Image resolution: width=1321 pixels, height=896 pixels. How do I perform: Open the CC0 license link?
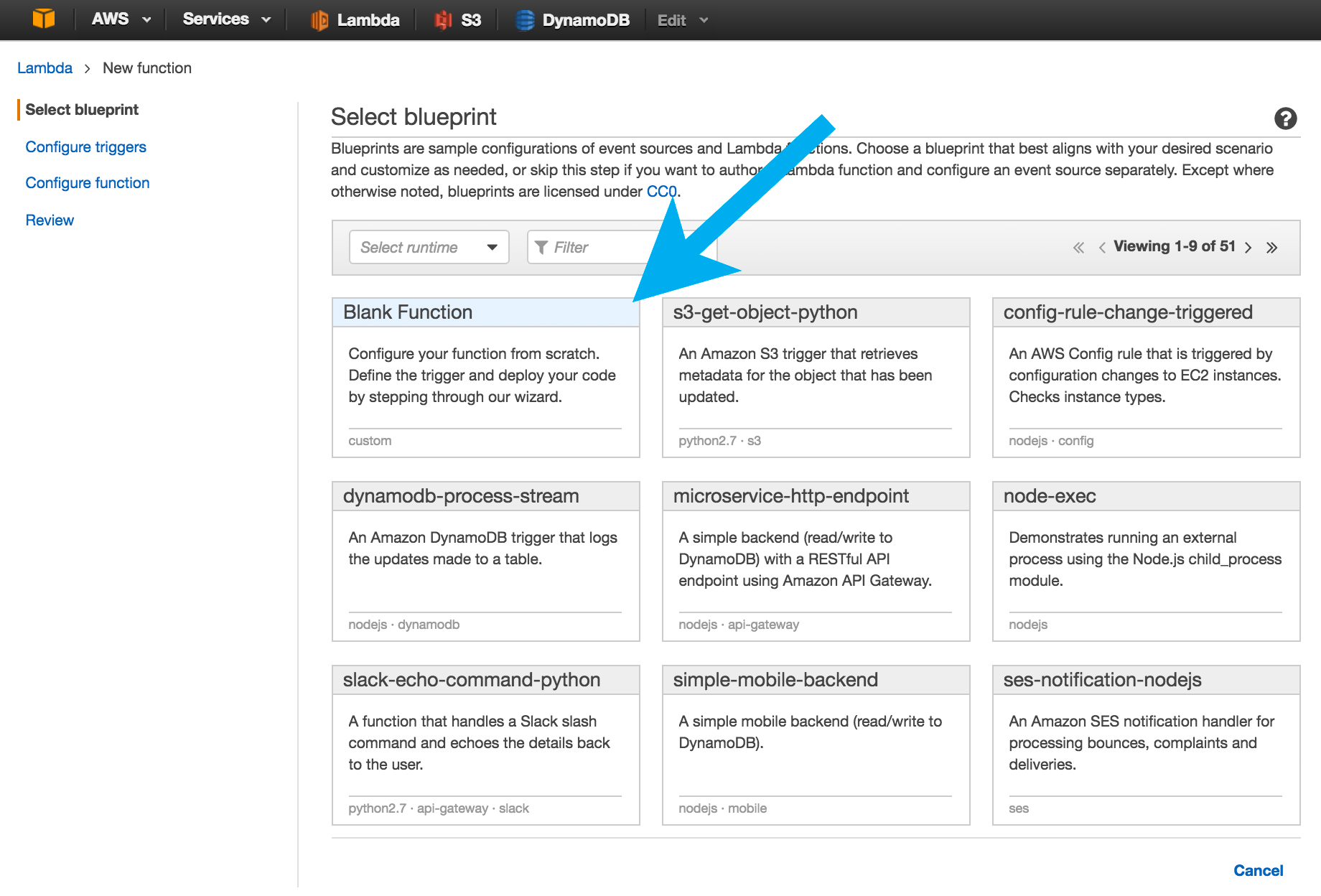pyautogui.click(x=661, y=192)
